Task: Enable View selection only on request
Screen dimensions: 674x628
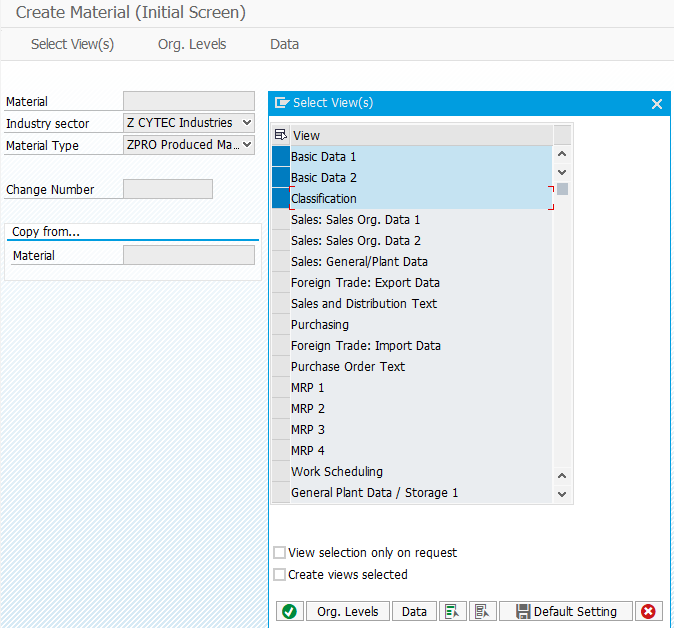Action: (279, 552)
